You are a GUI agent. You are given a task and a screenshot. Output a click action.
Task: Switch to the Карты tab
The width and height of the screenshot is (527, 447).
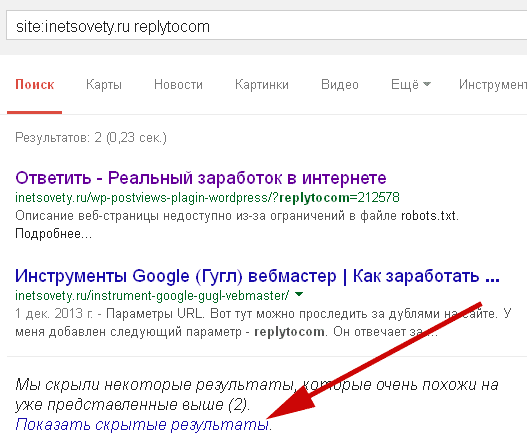click(x=104, y=84)
